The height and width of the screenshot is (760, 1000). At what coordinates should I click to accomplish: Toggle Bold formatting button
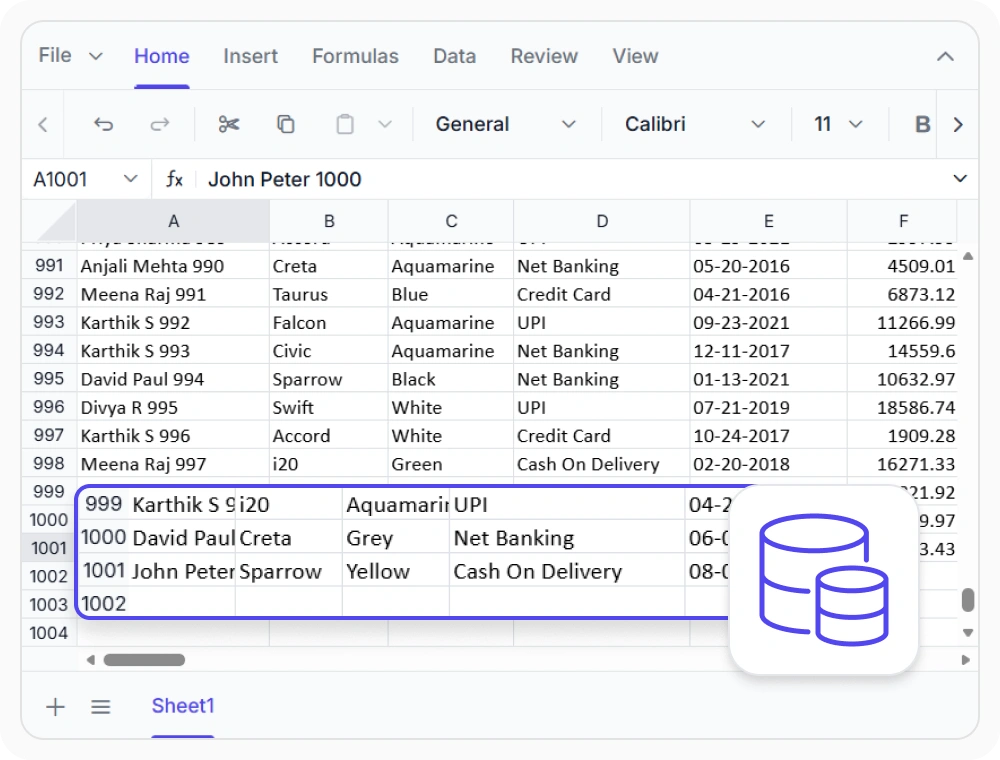tap(922, 124)
